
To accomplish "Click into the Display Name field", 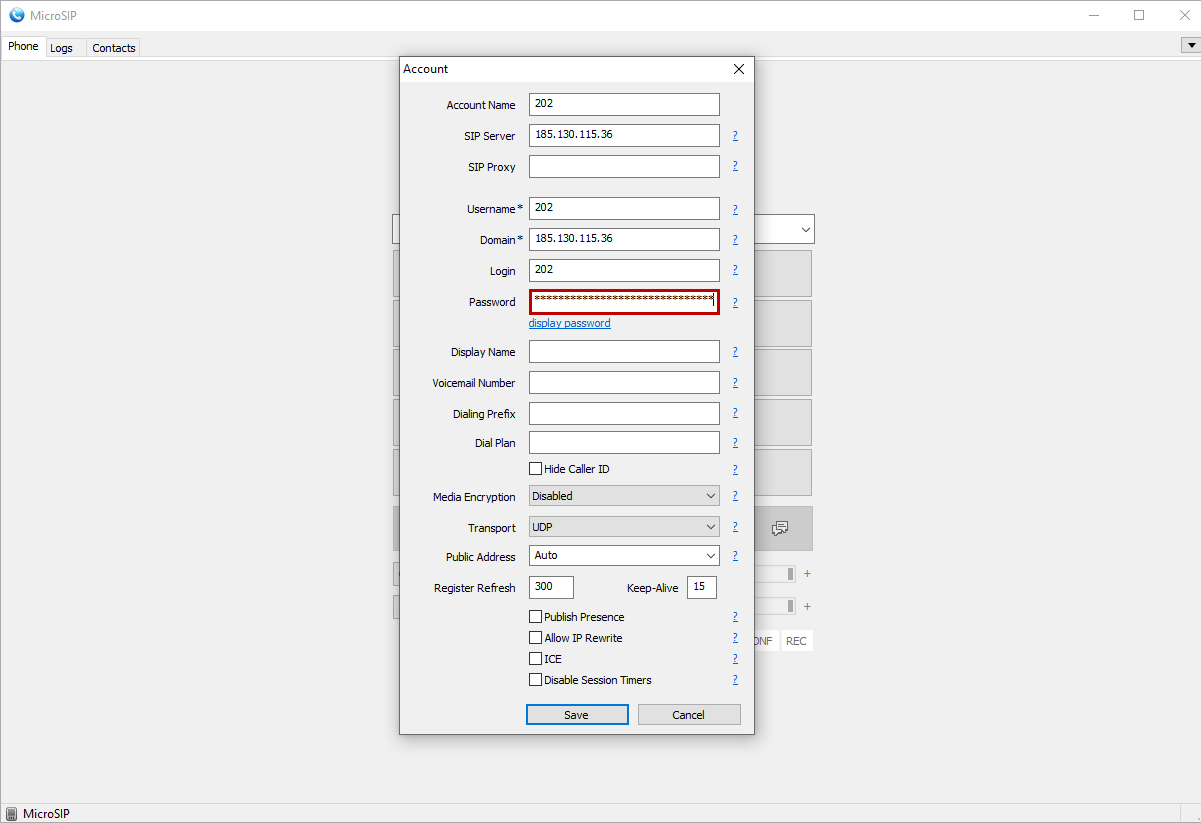I will point(624,352).
